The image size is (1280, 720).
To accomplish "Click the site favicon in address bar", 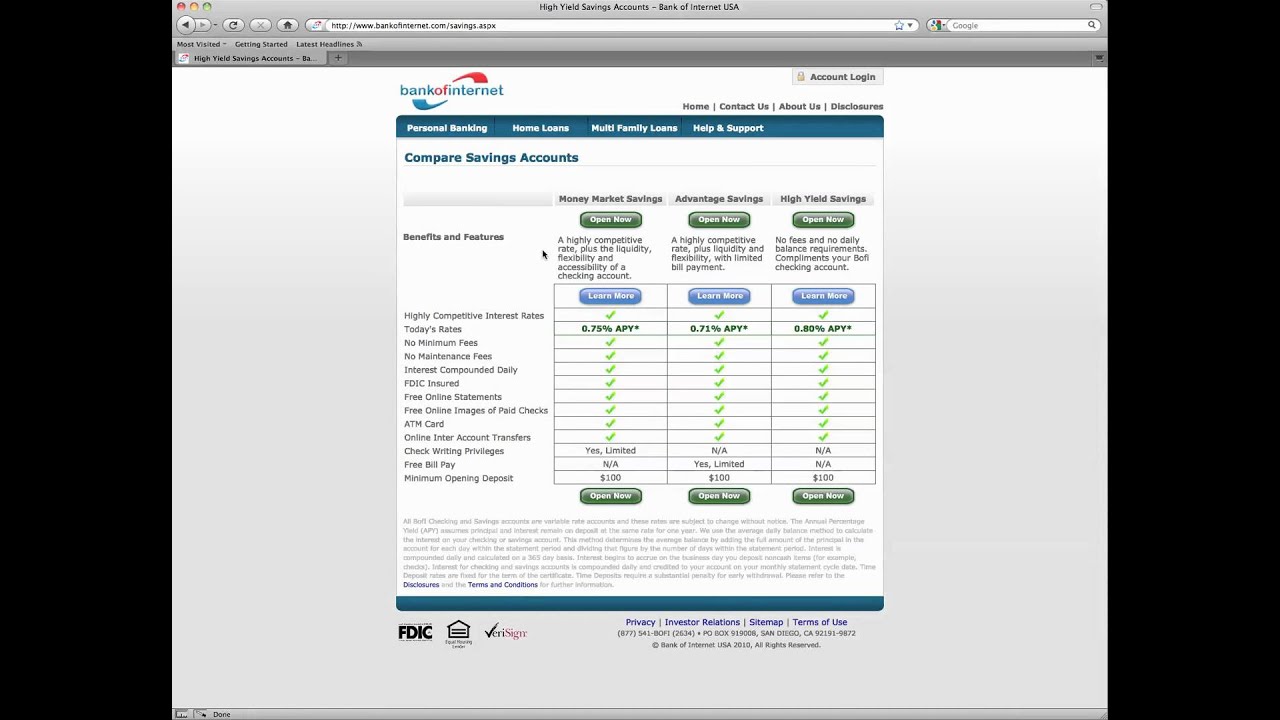I will [317, 25].
